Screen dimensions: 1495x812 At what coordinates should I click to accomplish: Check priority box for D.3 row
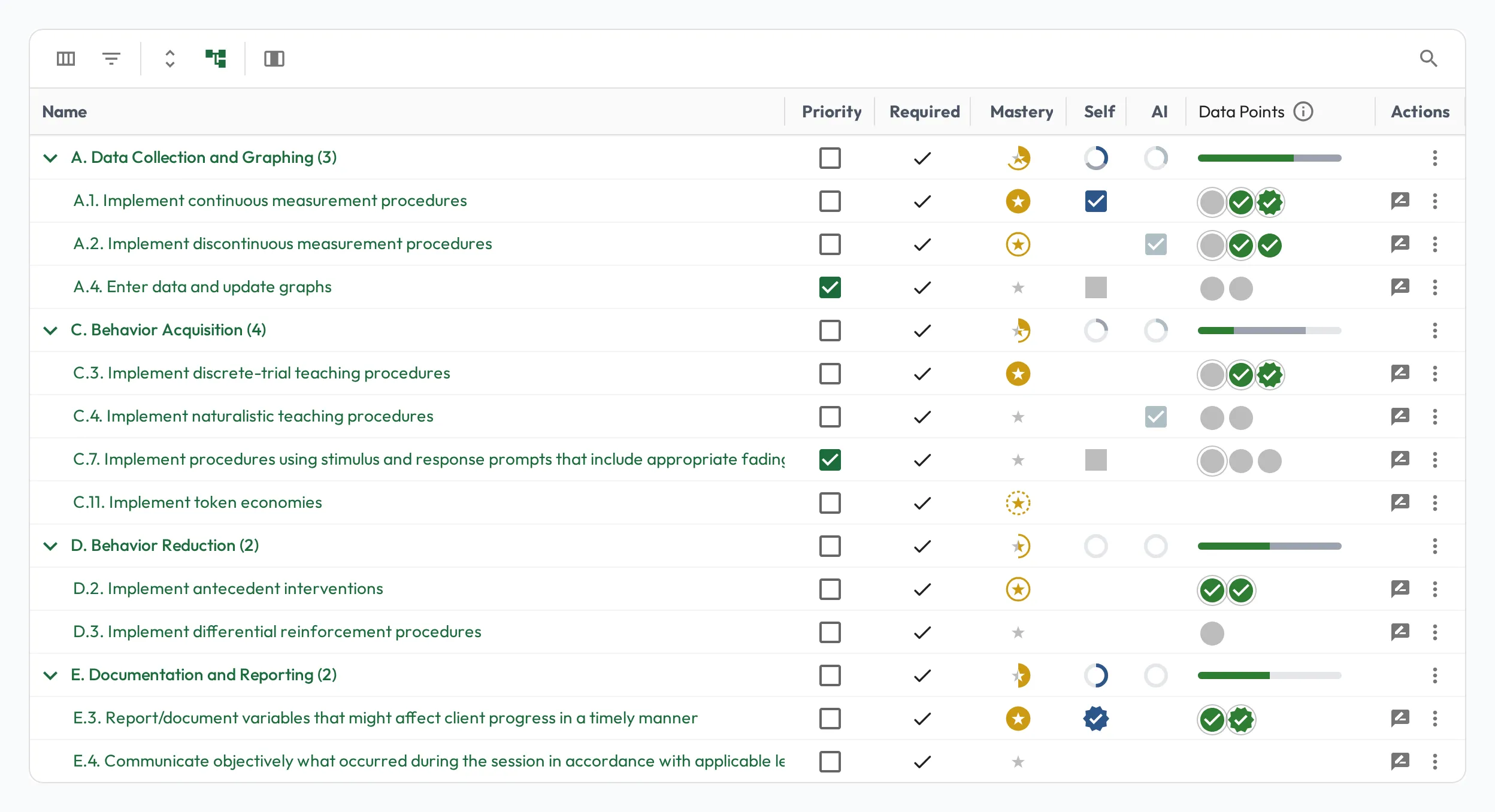pyautogui.click(x=830, y=632)
